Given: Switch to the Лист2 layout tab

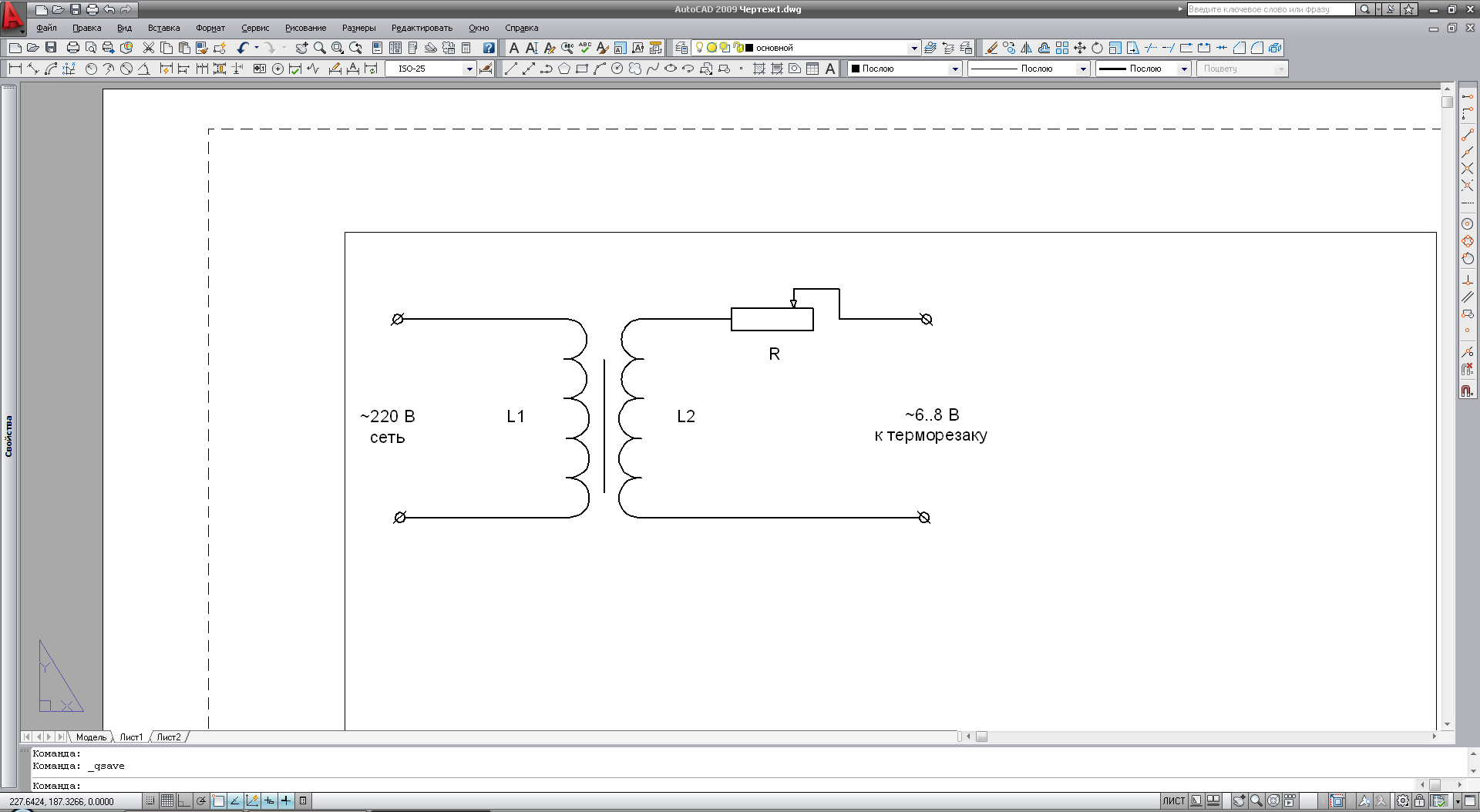Looking at the screenshot, I should pyautogui.click(x=169, y=737).
